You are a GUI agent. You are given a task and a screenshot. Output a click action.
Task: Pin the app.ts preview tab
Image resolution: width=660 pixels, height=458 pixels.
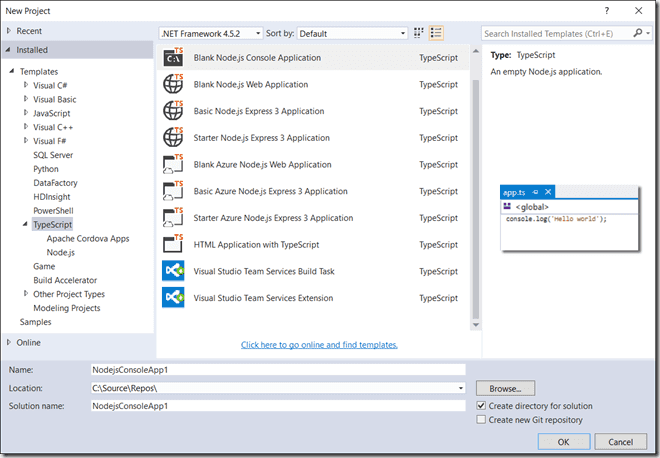point(535,192)
